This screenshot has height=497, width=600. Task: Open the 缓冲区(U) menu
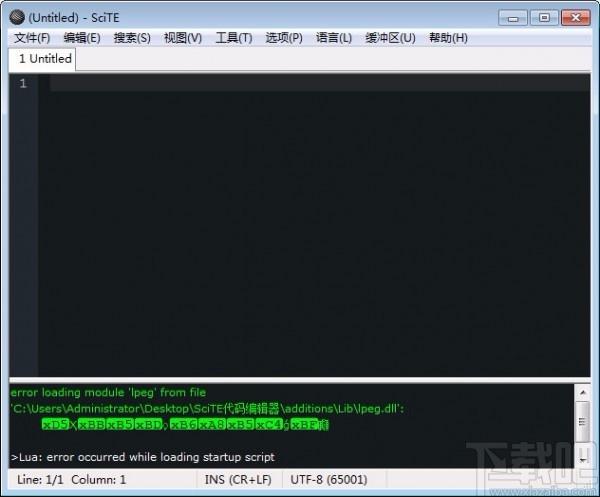point(390,38)
